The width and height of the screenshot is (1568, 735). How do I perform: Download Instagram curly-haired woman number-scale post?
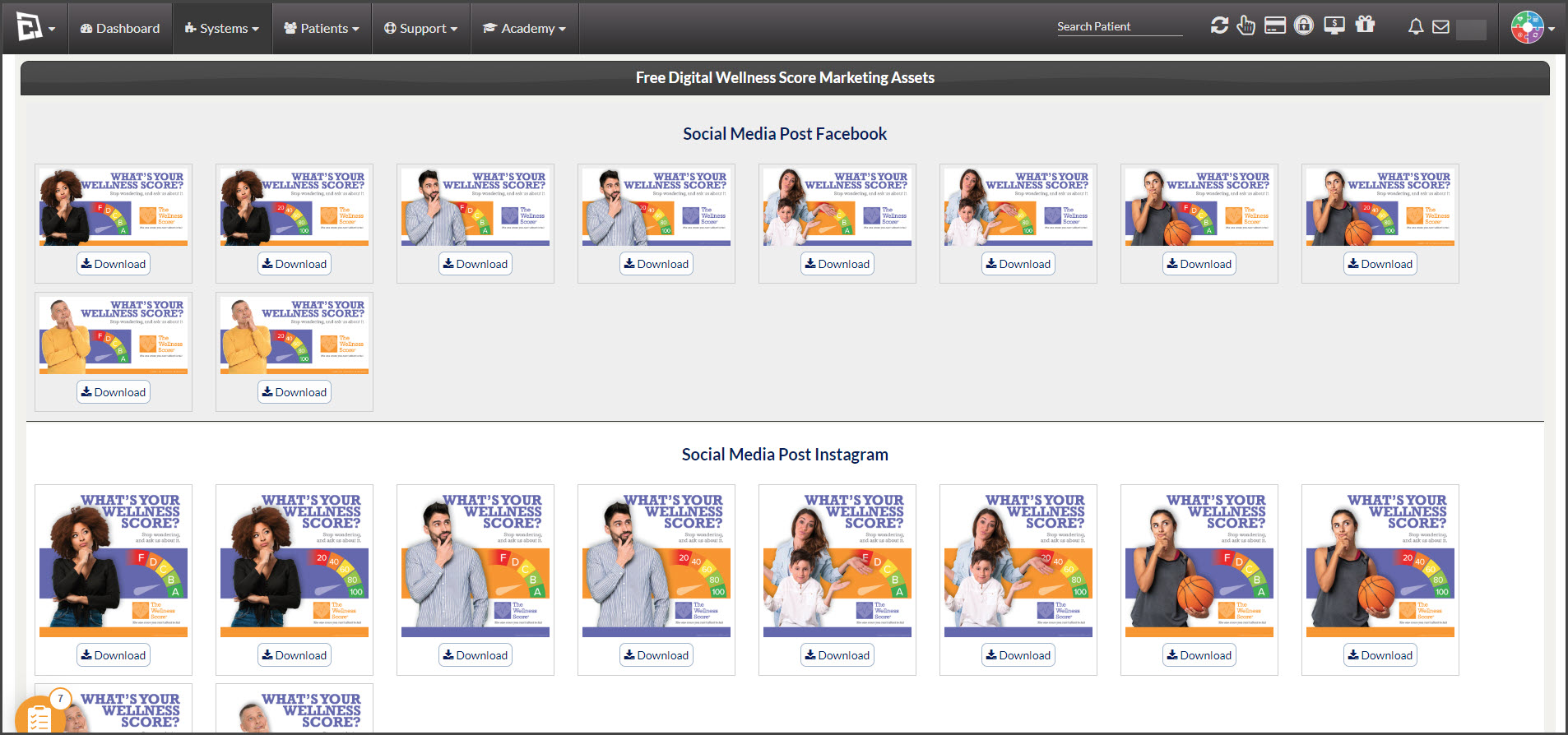click(x=295, y=655)
